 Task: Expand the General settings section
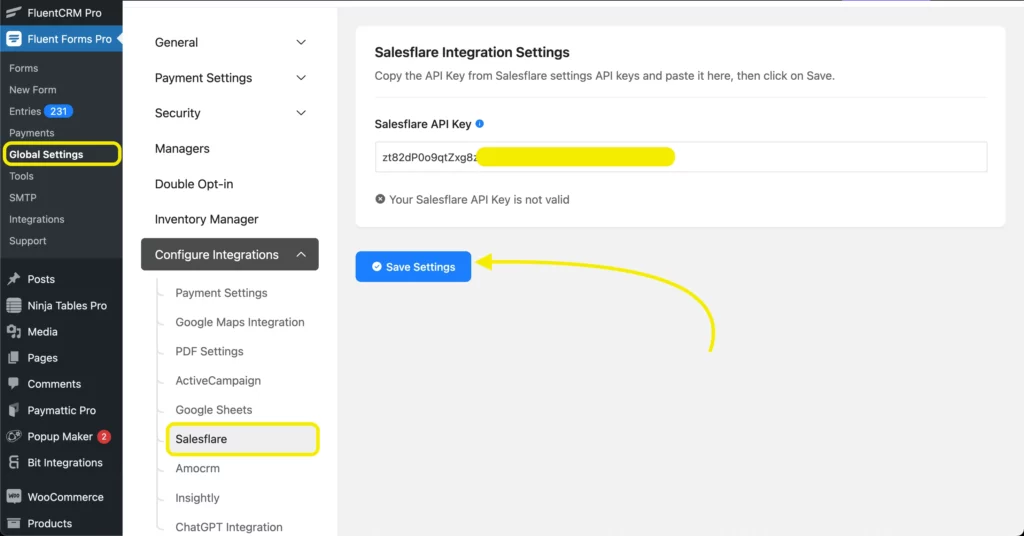301,42
